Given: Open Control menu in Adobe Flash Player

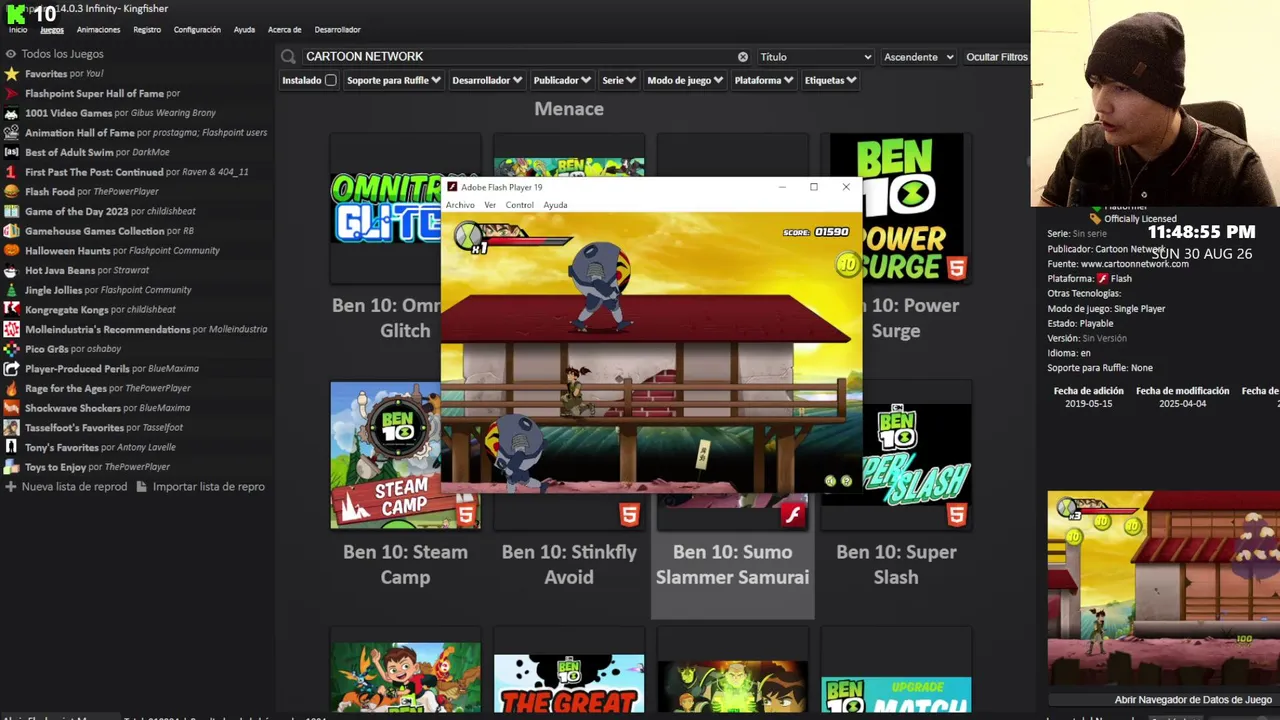Looking at the screenshot, I should pos(519,205).
